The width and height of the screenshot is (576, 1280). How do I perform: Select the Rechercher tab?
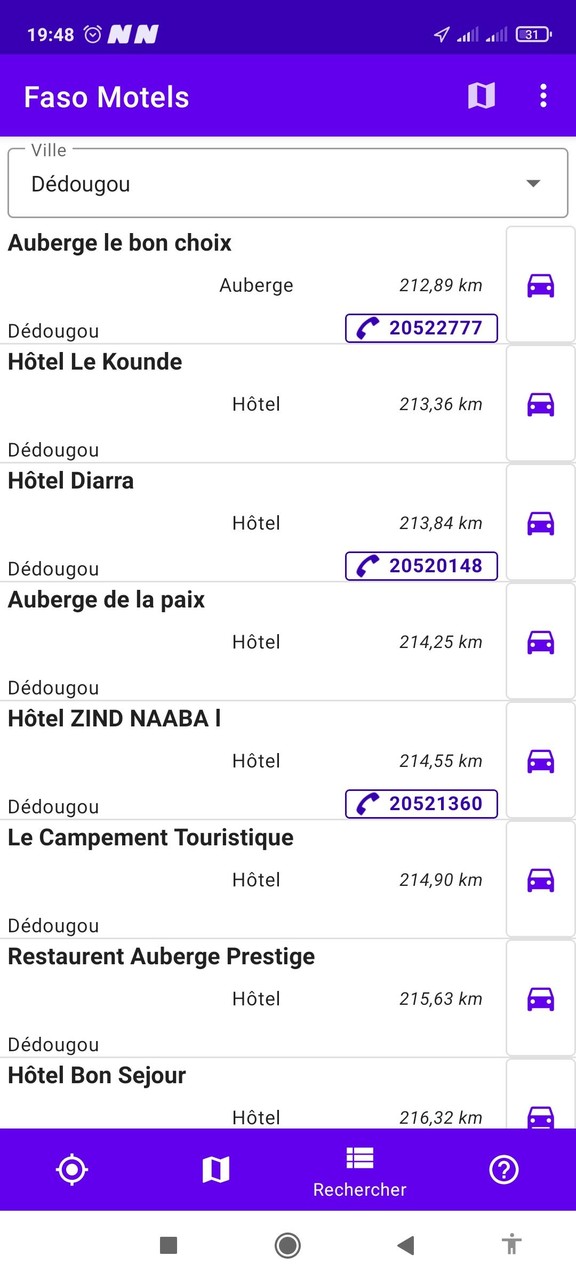[359, 1170]
